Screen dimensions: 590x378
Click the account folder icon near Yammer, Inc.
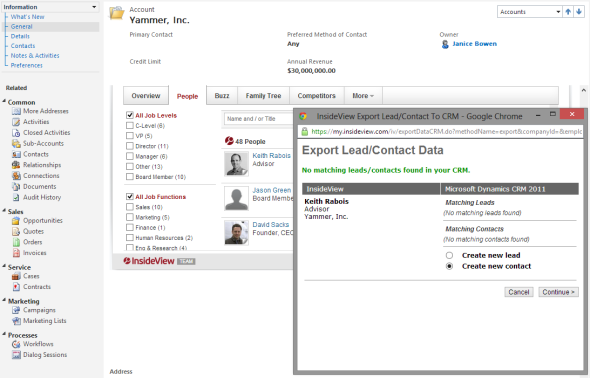tap(117, 13)
